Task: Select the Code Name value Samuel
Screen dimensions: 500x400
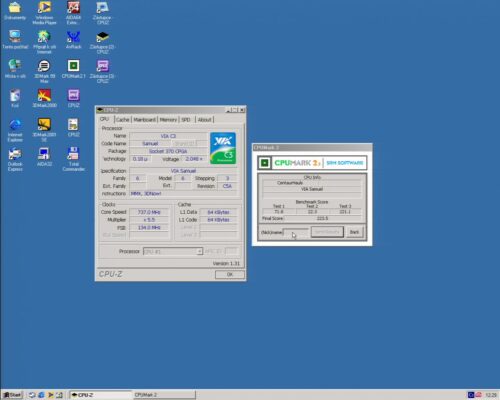Action: coord(150,143)
